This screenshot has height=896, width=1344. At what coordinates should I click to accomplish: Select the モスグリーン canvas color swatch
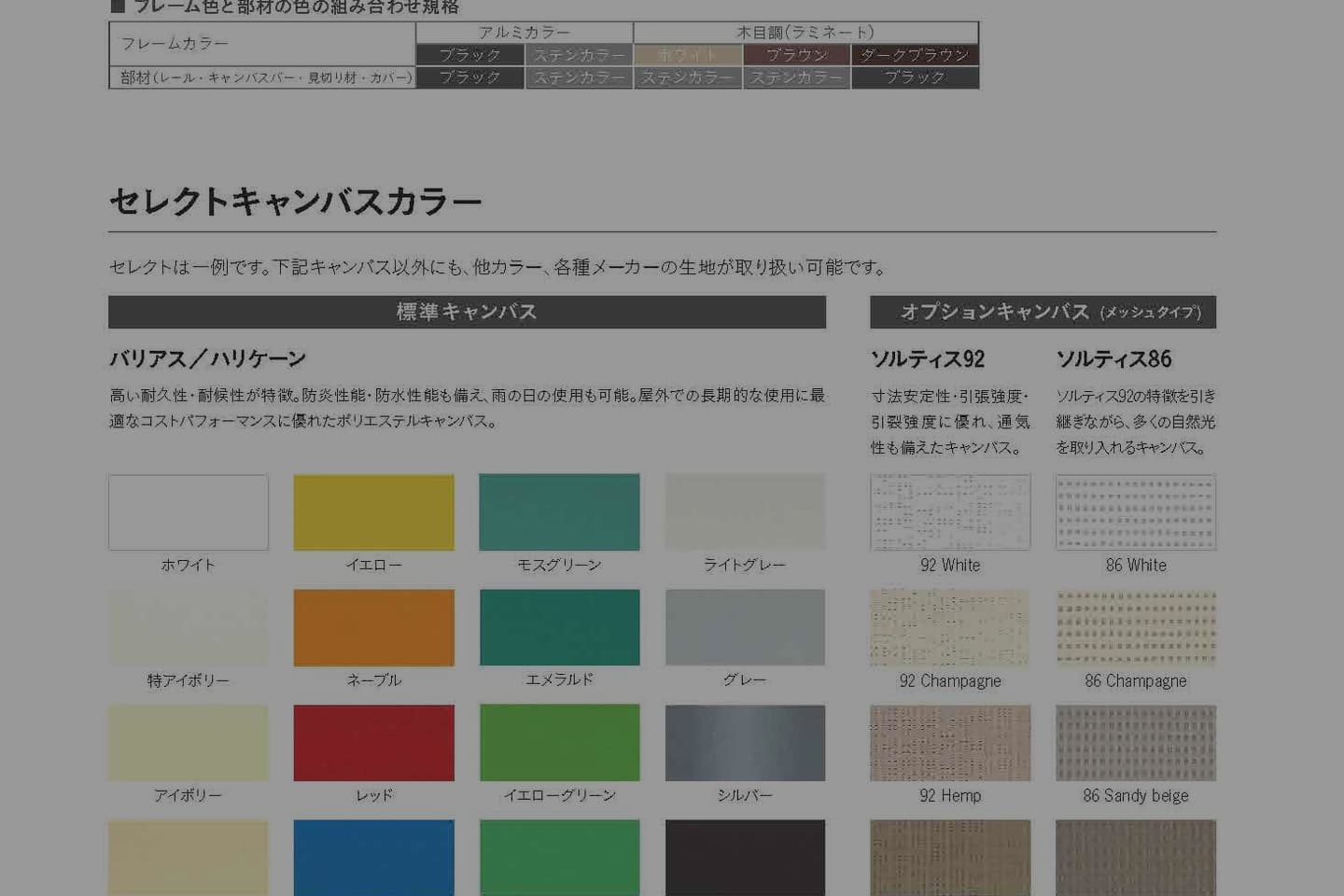(x=559, y=511)
